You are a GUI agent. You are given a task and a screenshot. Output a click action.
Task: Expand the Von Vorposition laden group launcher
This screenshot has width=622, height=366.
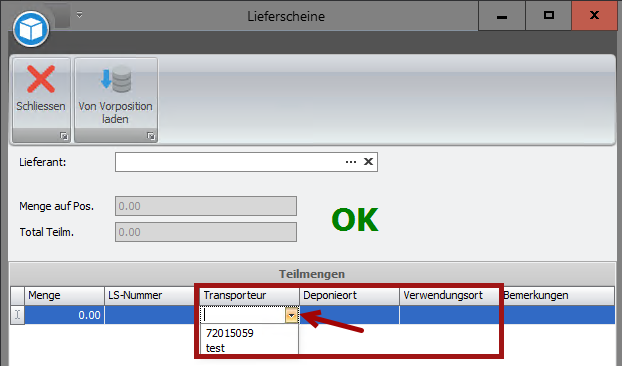(x=151, y=136)
